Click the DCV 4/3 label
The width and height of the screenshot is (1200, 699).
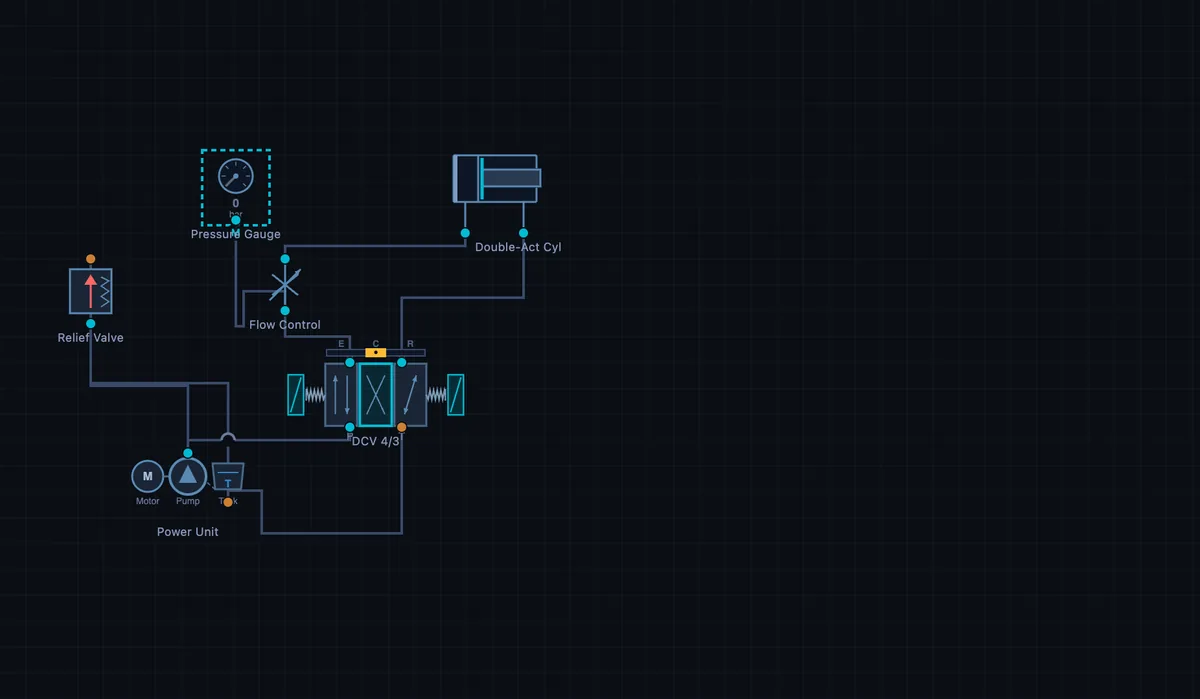376,441
